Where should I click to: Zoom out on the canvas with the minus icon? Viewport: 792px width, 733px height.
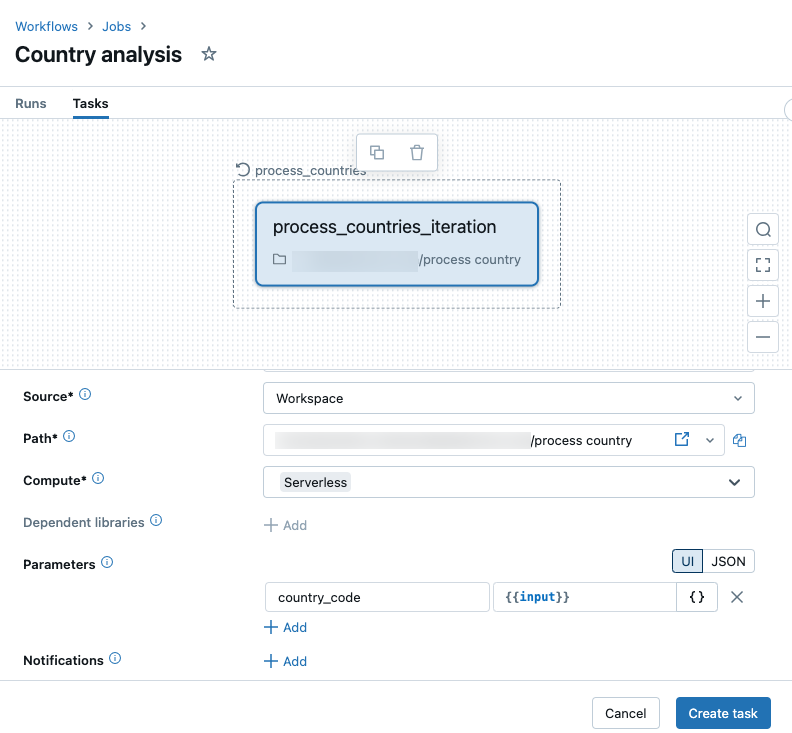[763, 337]
